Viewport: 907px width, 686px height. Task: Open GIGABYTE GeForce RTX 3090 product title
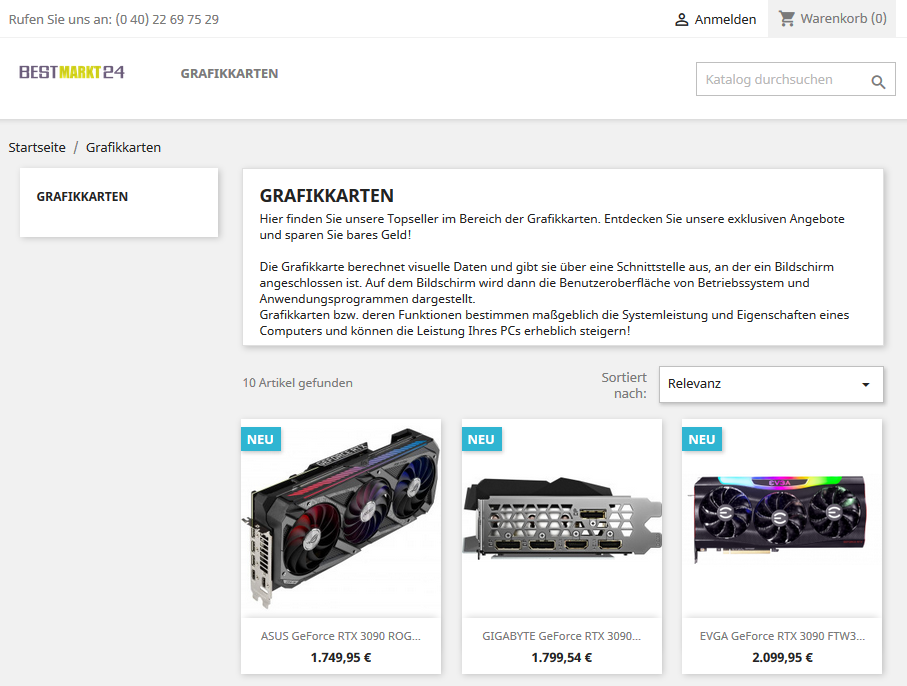(562, 636)
